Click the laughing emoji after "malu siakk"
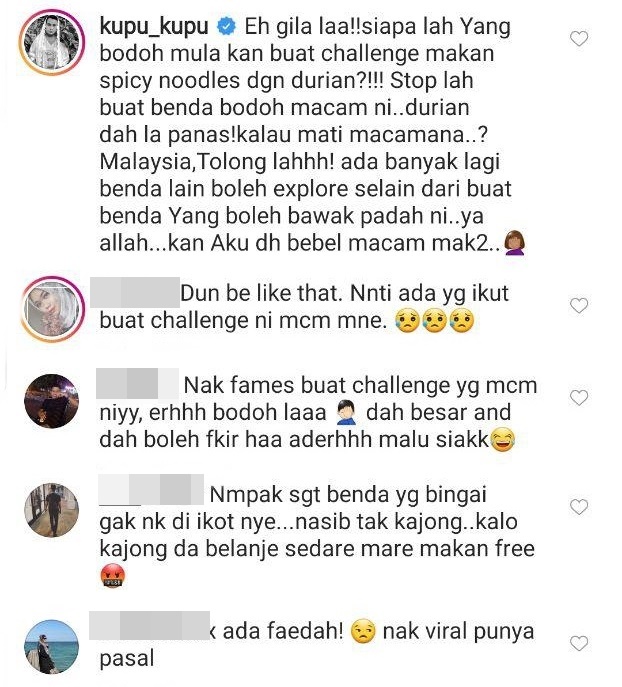622x687 pixels. click(x=503, y=440)
